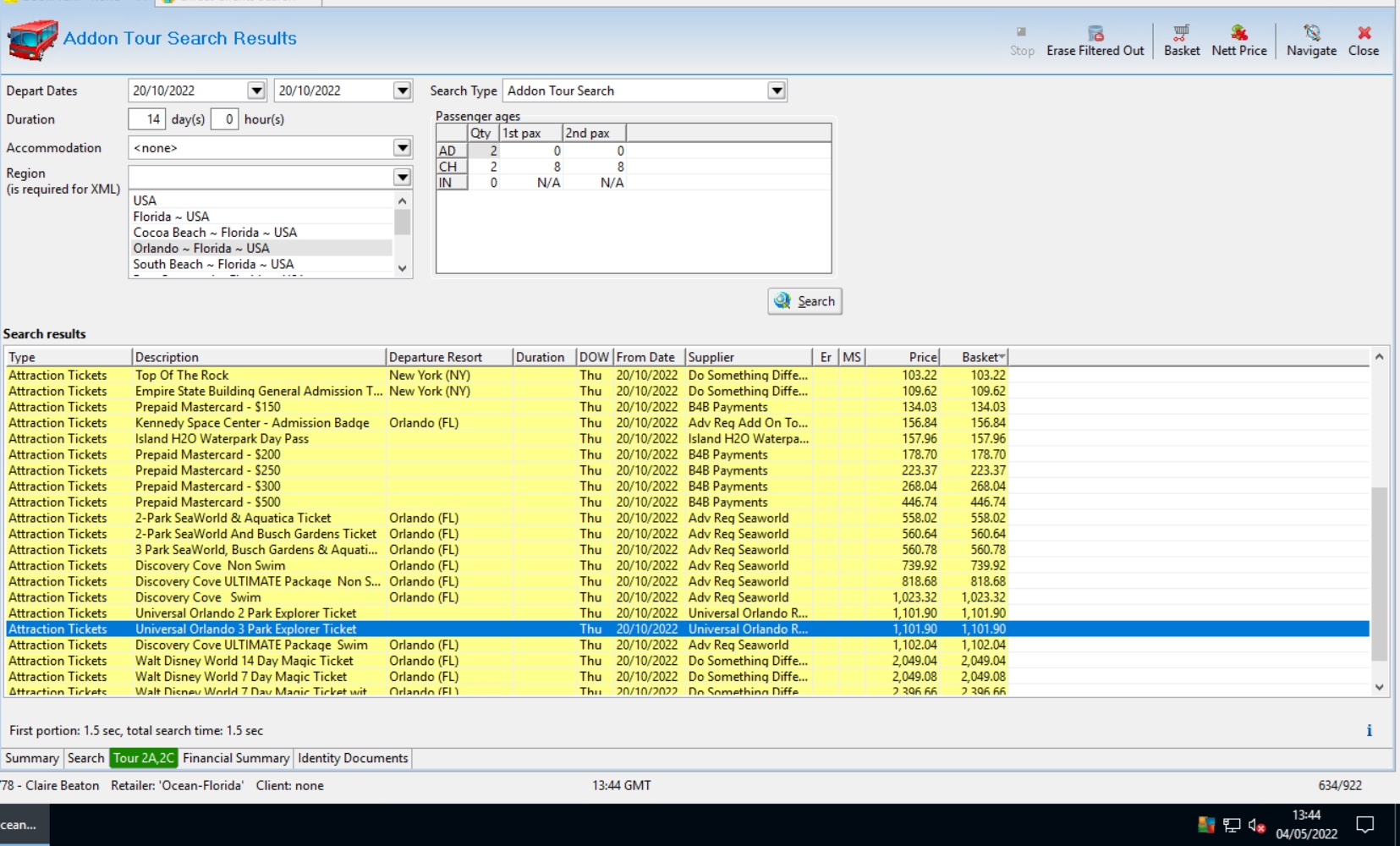Select Cocoa Beach ~ Florida ~ USA region
Viewport: 1400px width, 846px height.
tap(215, 233)
